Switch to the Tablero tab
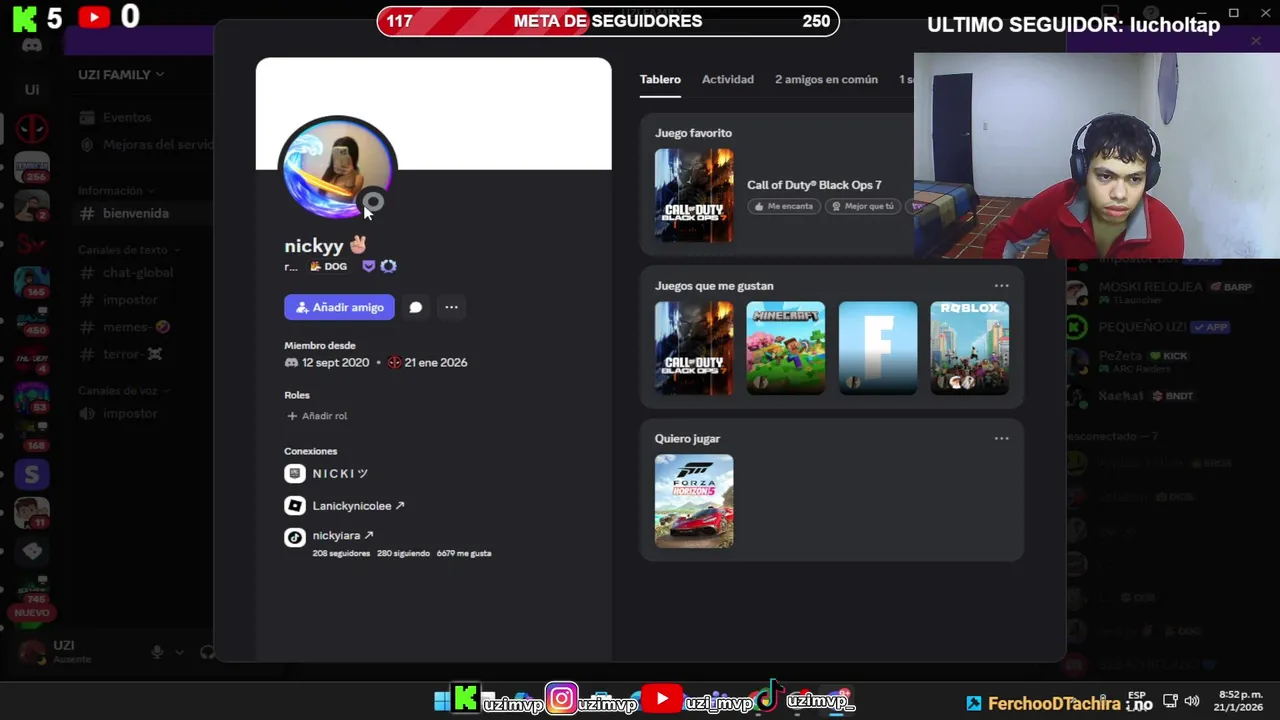The width and height of the screenshot is (1280, 720). tap(660, 80)
